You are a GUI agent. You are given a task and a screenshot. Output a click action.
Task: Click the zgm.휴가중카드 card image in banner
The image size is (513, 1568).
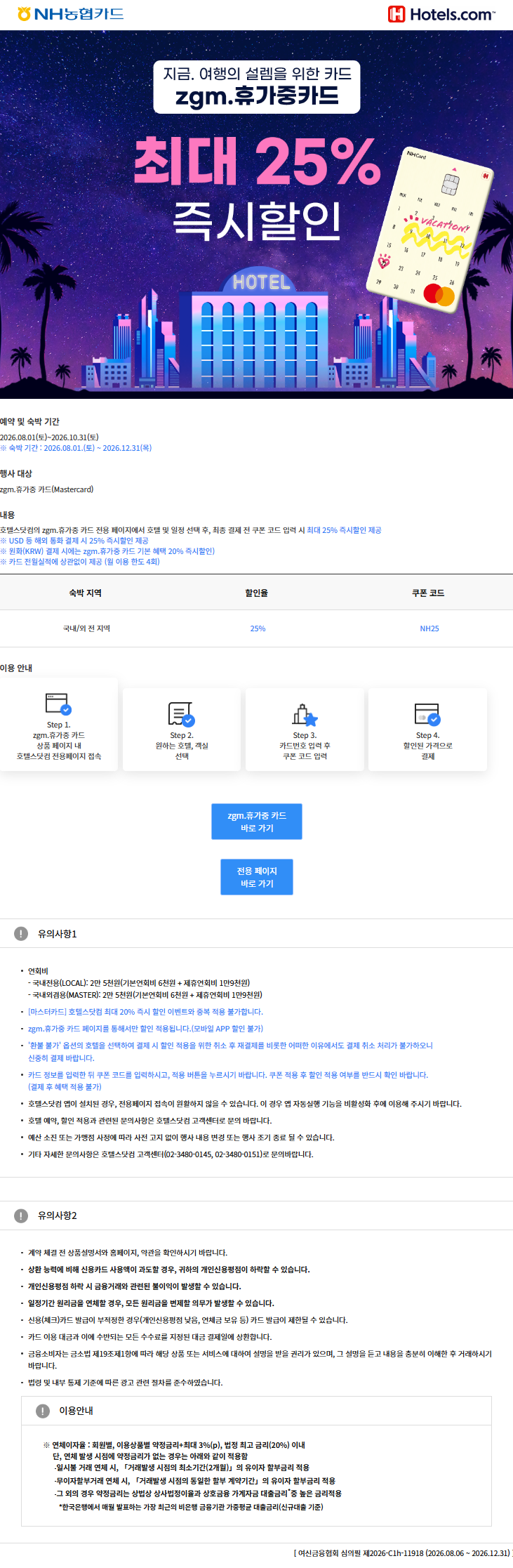point(430,230)
